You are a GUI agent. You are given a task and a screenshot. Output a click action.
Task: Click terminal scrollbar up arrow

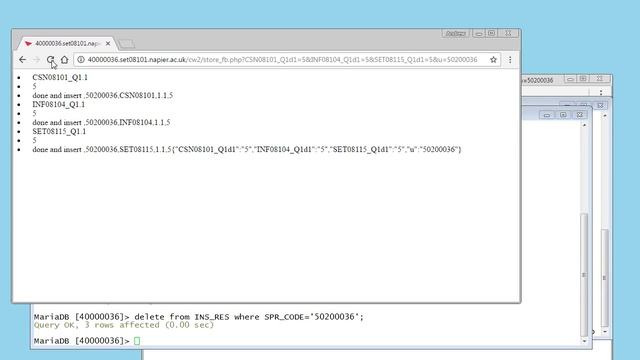(584, 125)
